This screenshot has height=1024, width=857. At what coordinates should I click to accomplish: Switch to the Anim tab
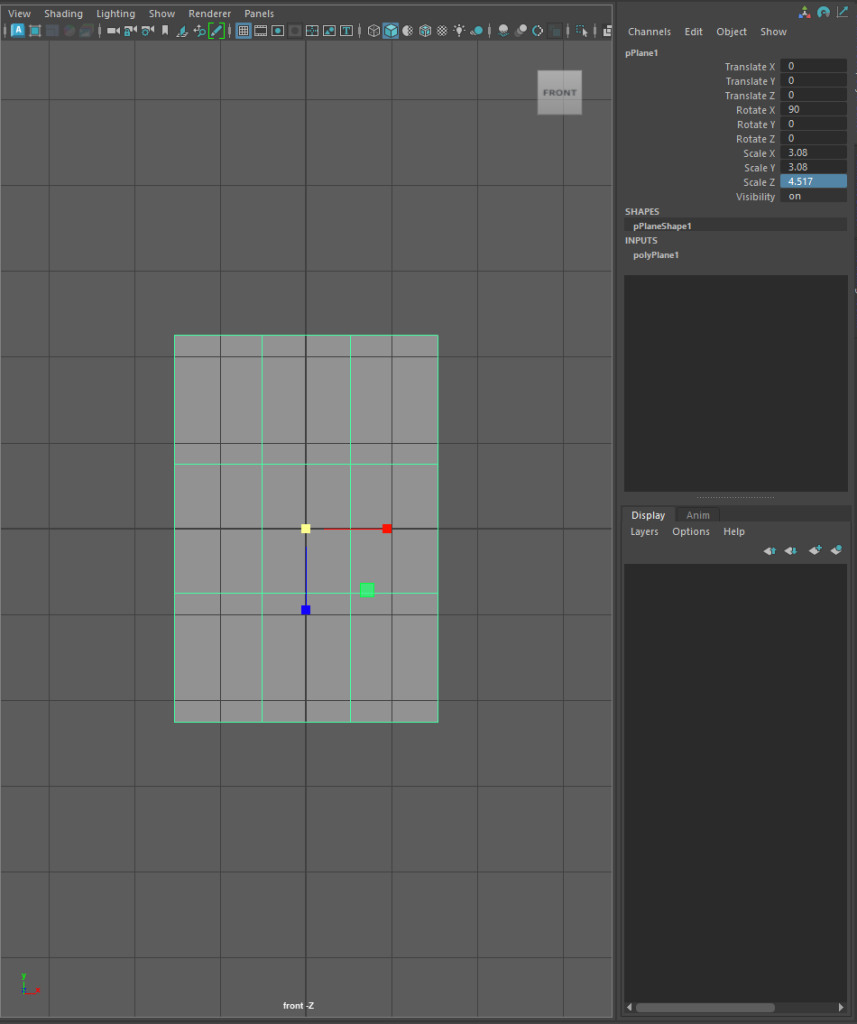pyautogui.click(x=697, y=515)
